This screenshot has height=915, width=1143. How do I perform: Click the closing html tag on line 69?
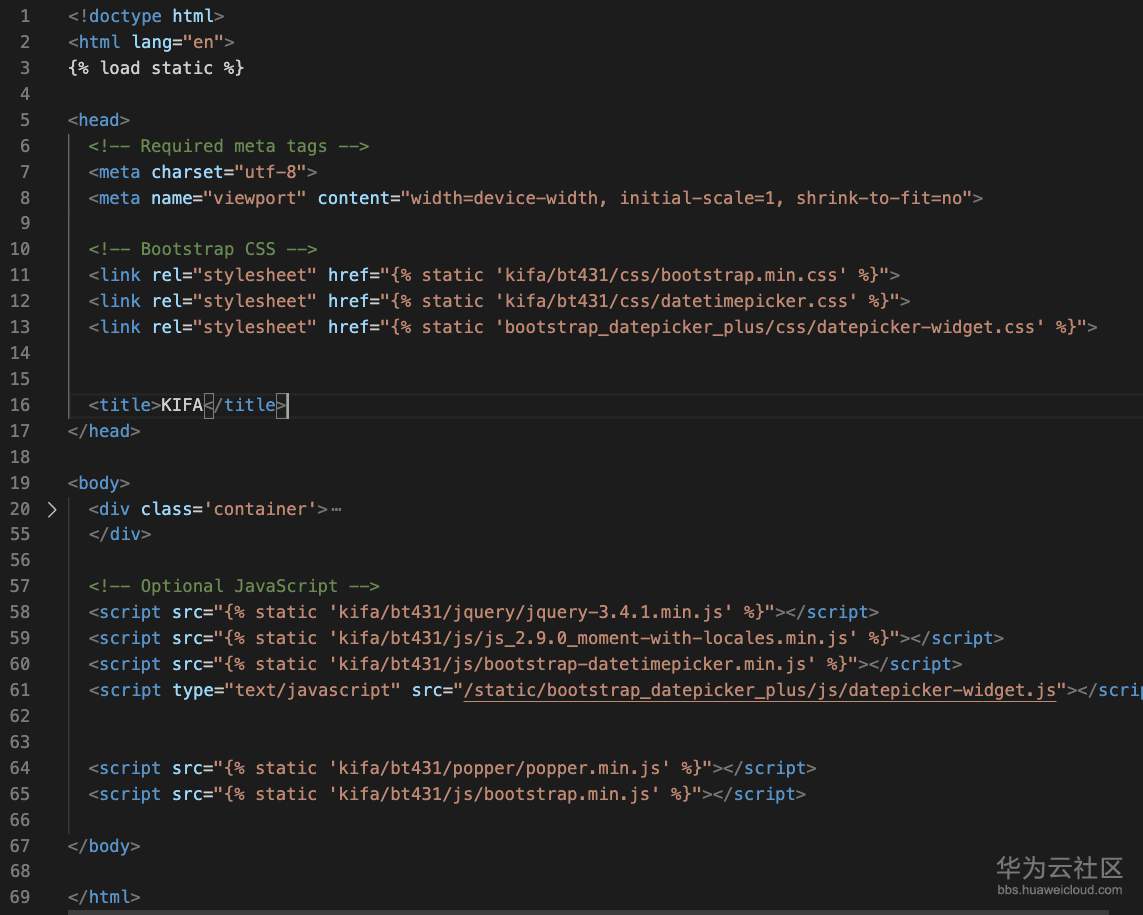(x=104, y=898)
